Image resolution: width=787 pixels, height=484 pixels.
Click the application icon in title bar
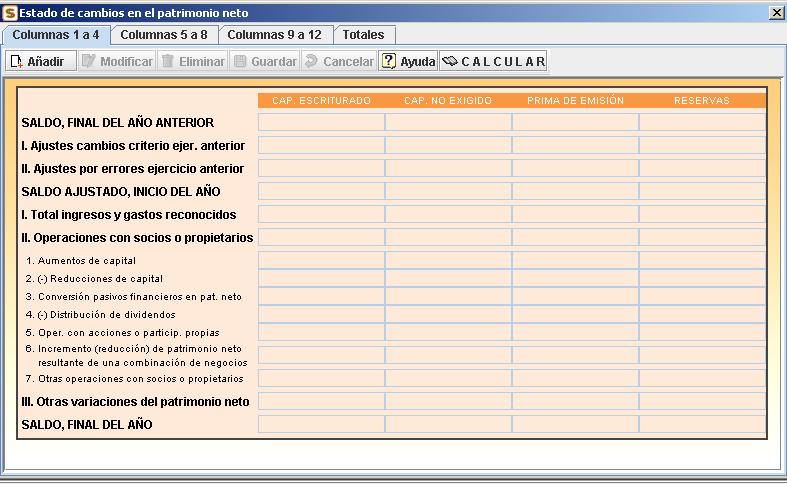tap(11, 13)
